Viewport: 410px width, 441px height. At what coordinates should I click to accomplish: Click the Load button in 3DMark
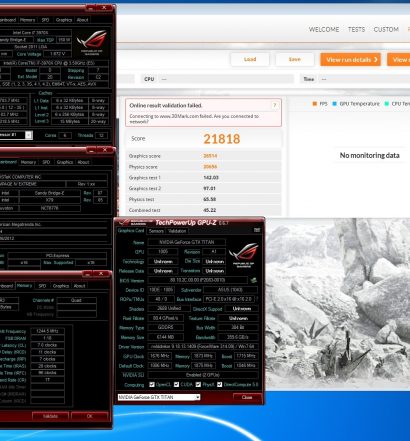250,59
